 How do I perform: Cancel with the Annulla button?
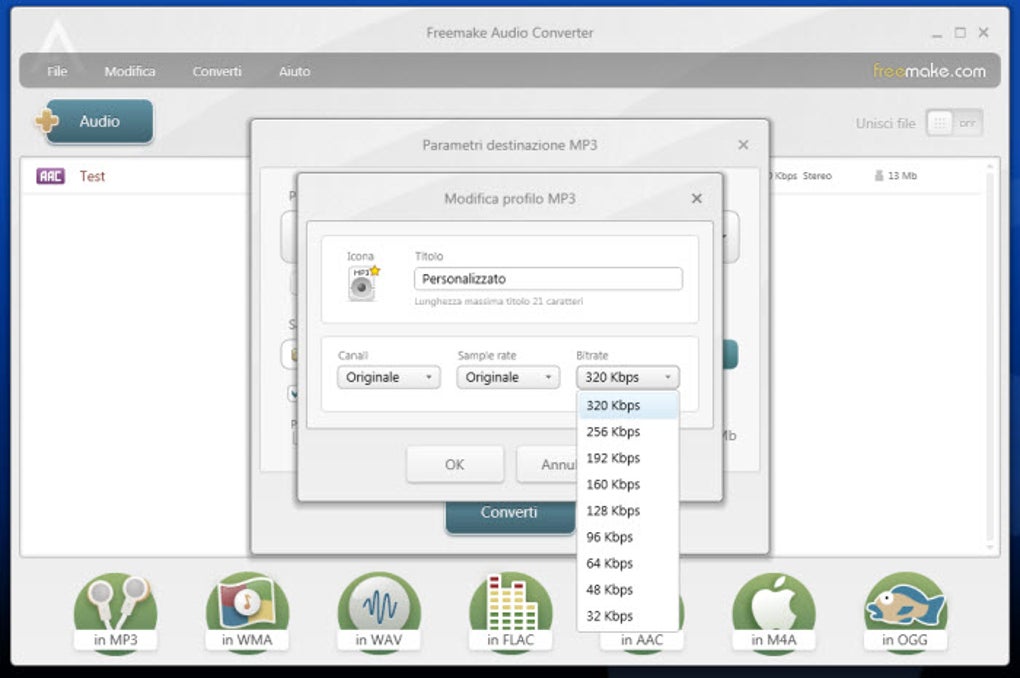(547, 465)
